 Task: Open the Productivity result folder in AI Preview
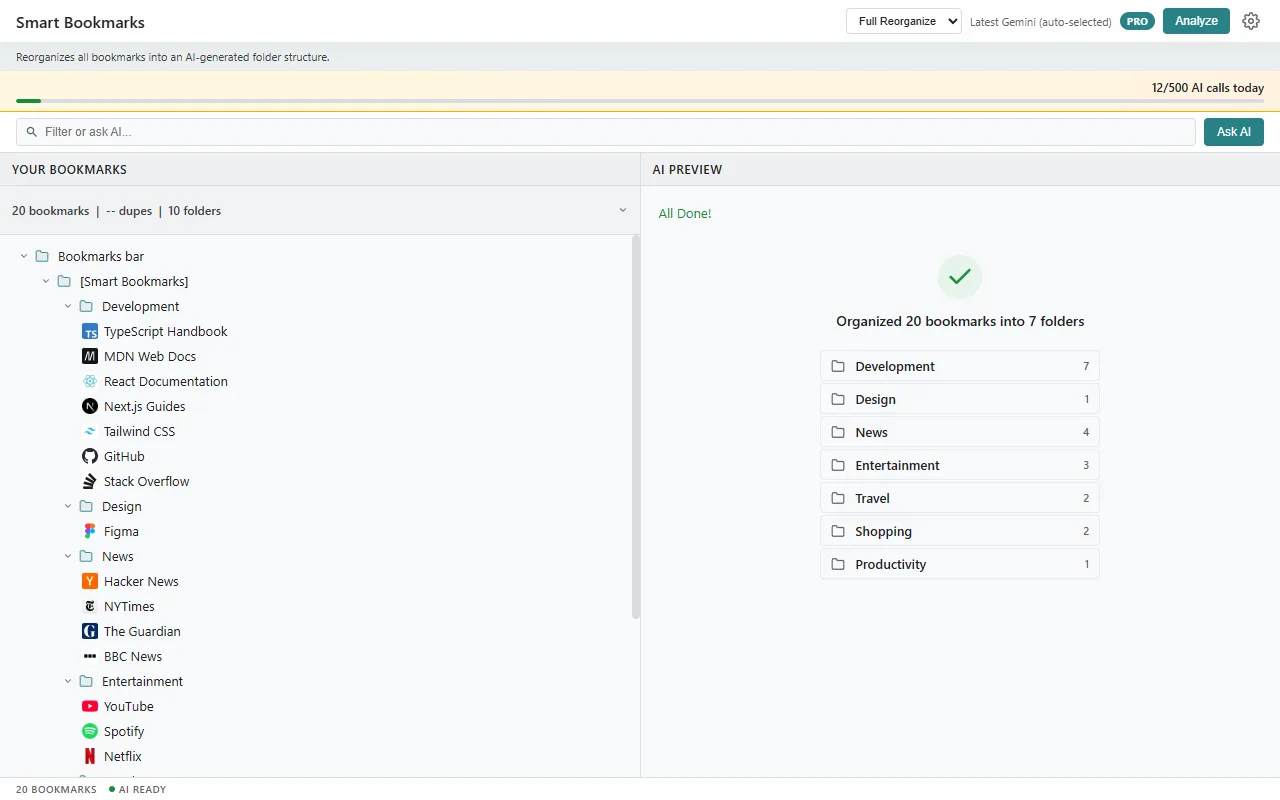tap(960, 564)
